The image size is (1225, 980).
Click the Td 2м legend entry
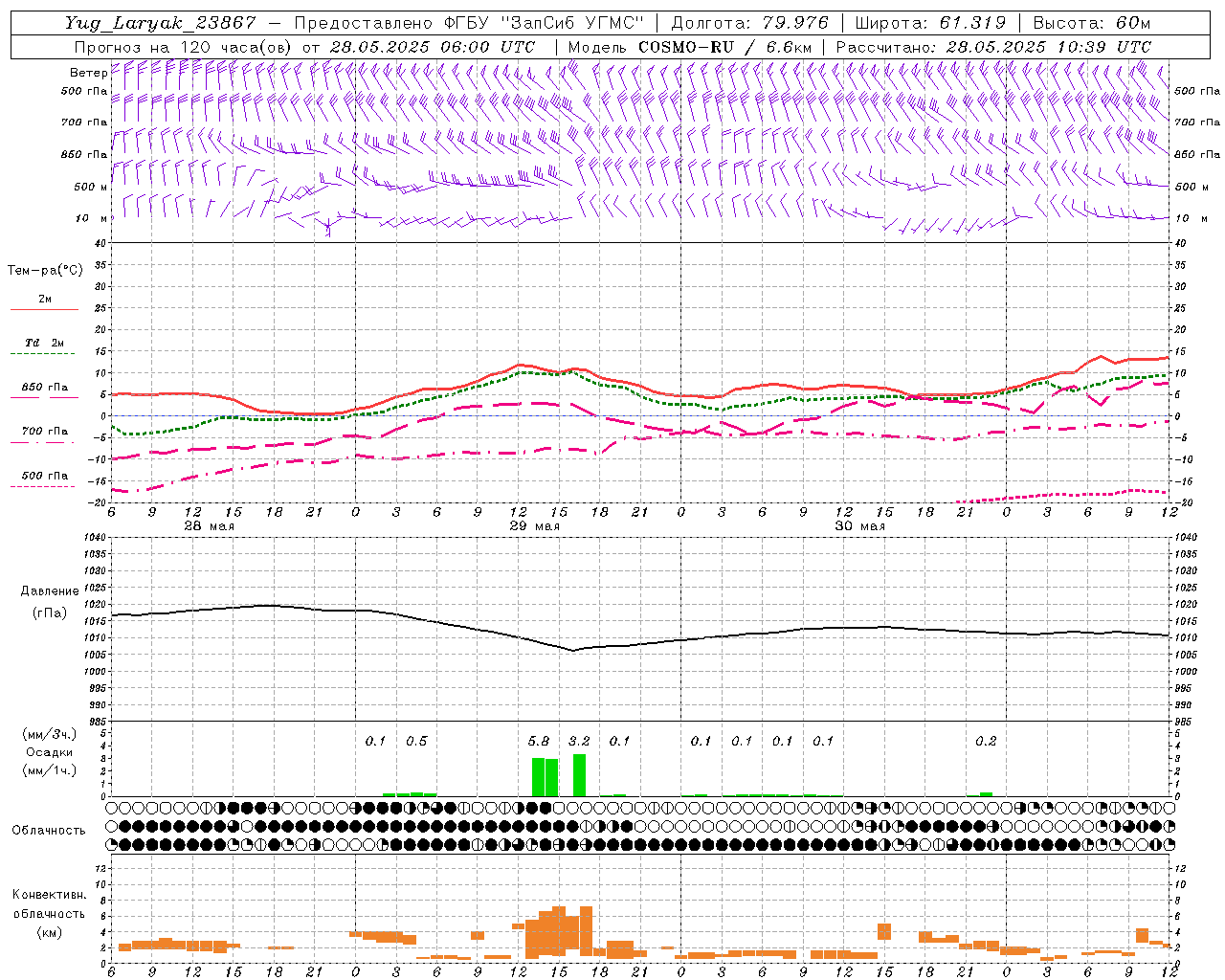coord(44,343)
